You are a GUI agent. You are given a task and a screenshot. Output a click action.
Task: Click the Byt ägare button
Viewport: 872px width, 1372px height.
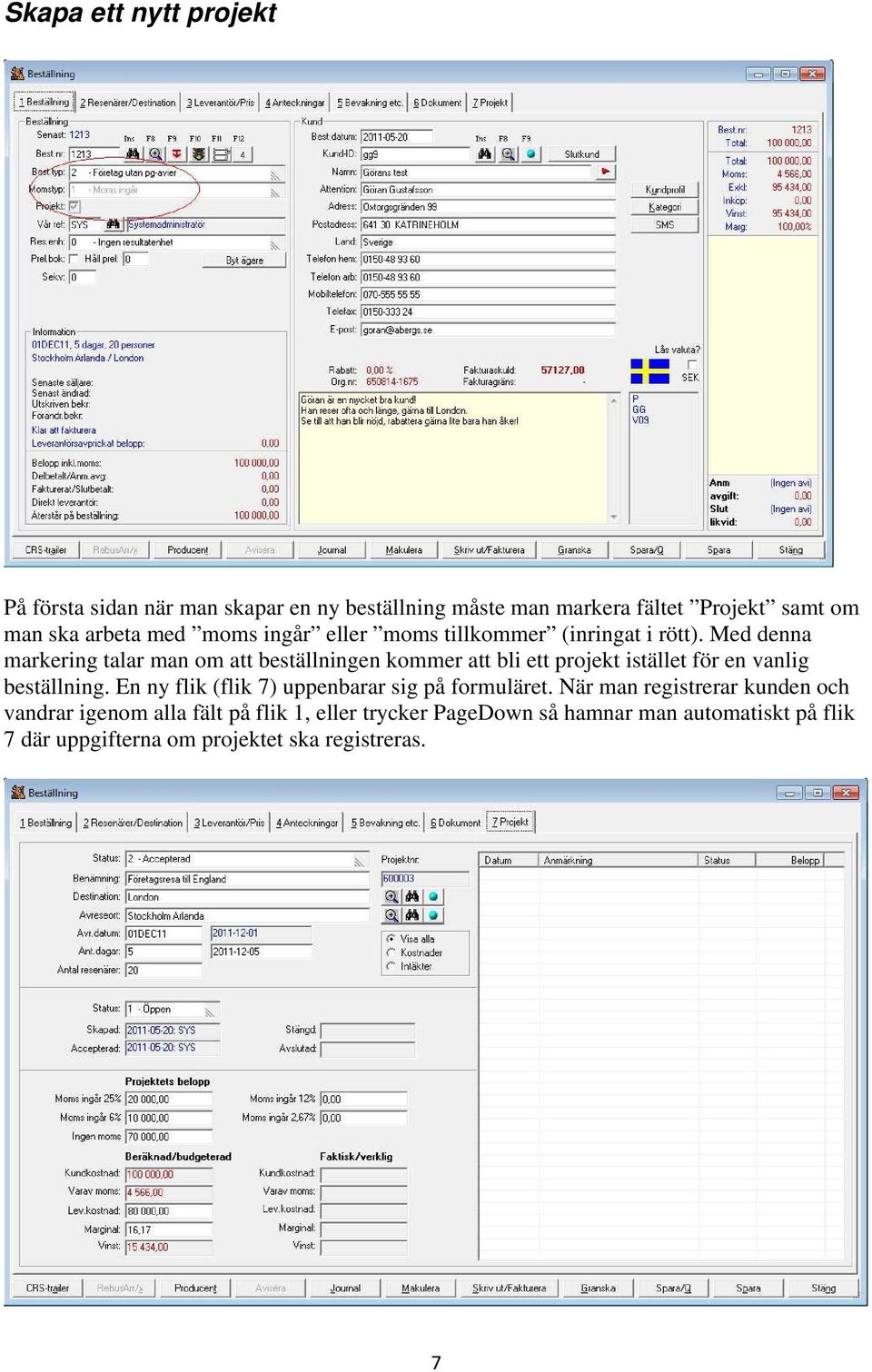(x=244, y=260)
